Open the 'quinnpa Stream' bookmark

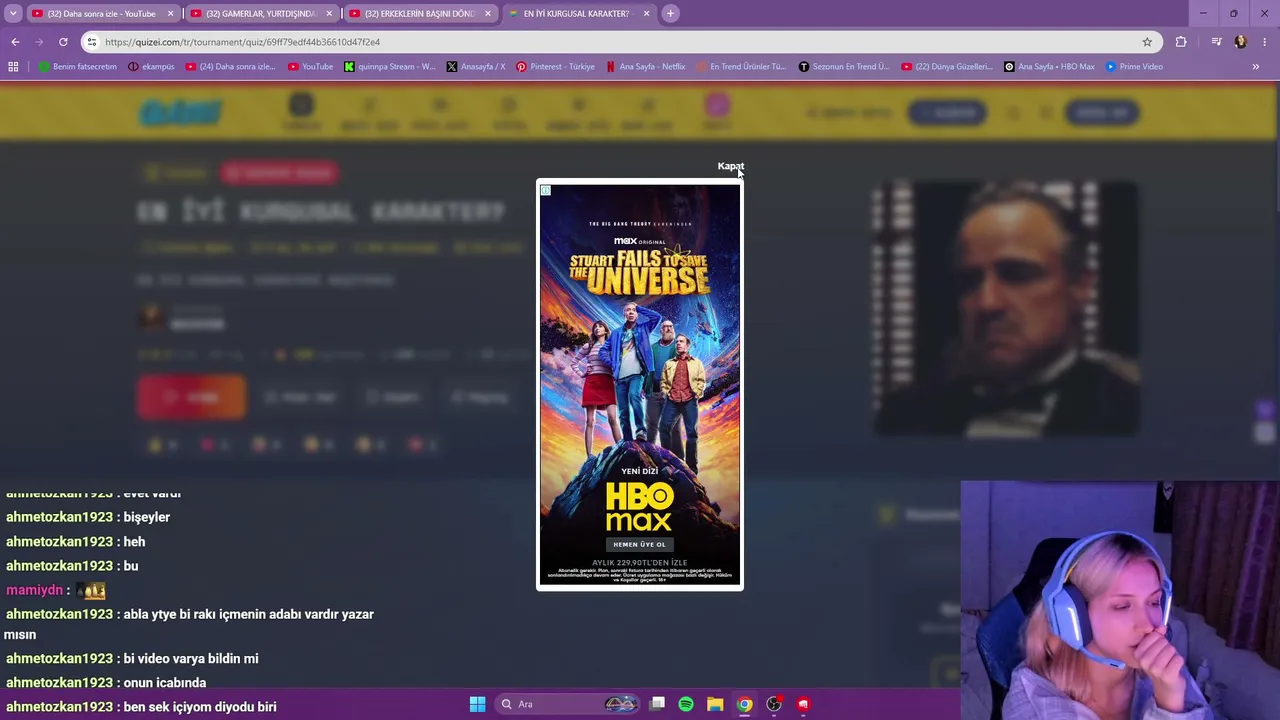pos(390,67)
